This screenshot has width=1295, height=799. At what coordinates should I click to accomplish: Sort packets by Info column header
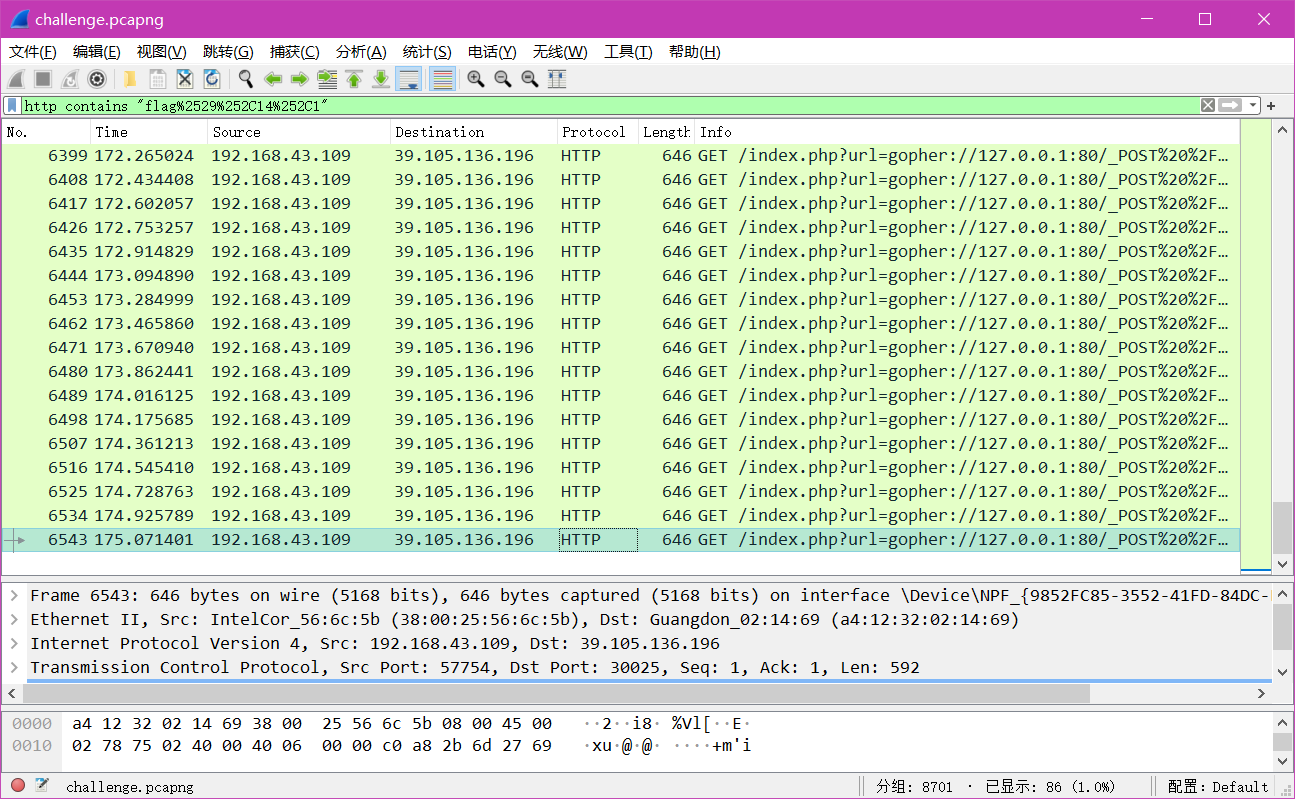[x=967, y=132]
